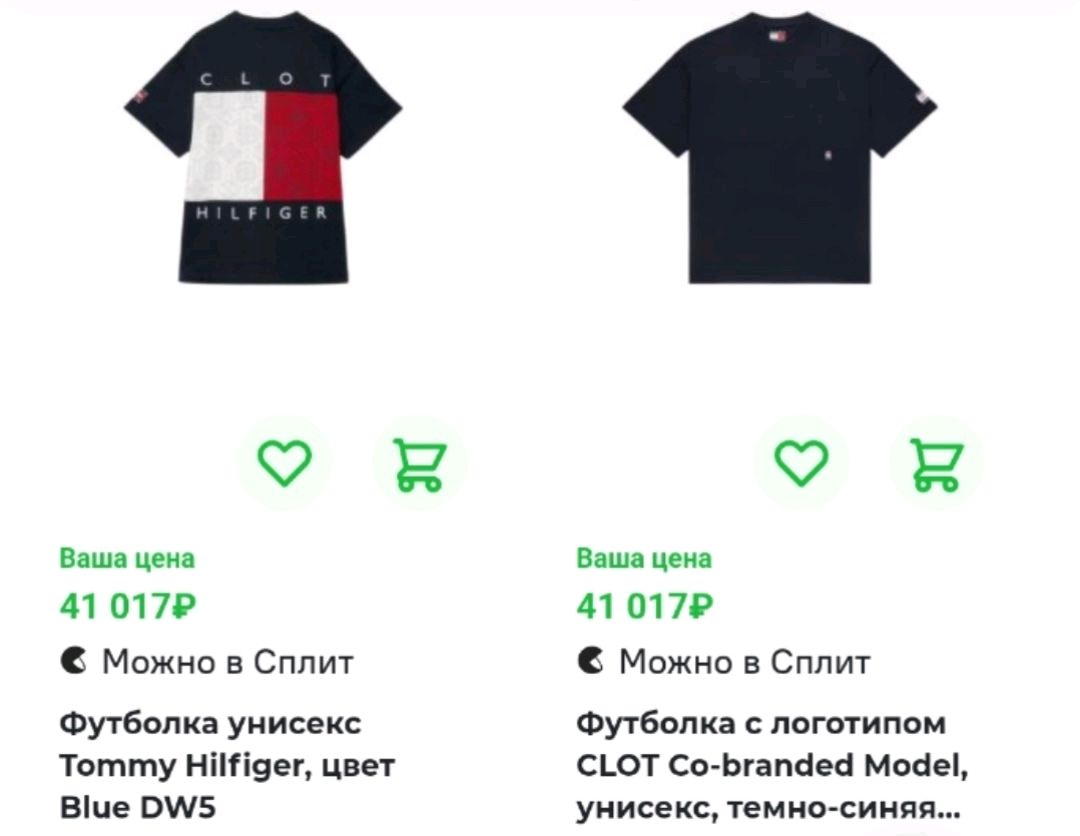Add CLOT Co-branded Model shirt to cart
Screen dimensions: 1080x836
point(936,463)
